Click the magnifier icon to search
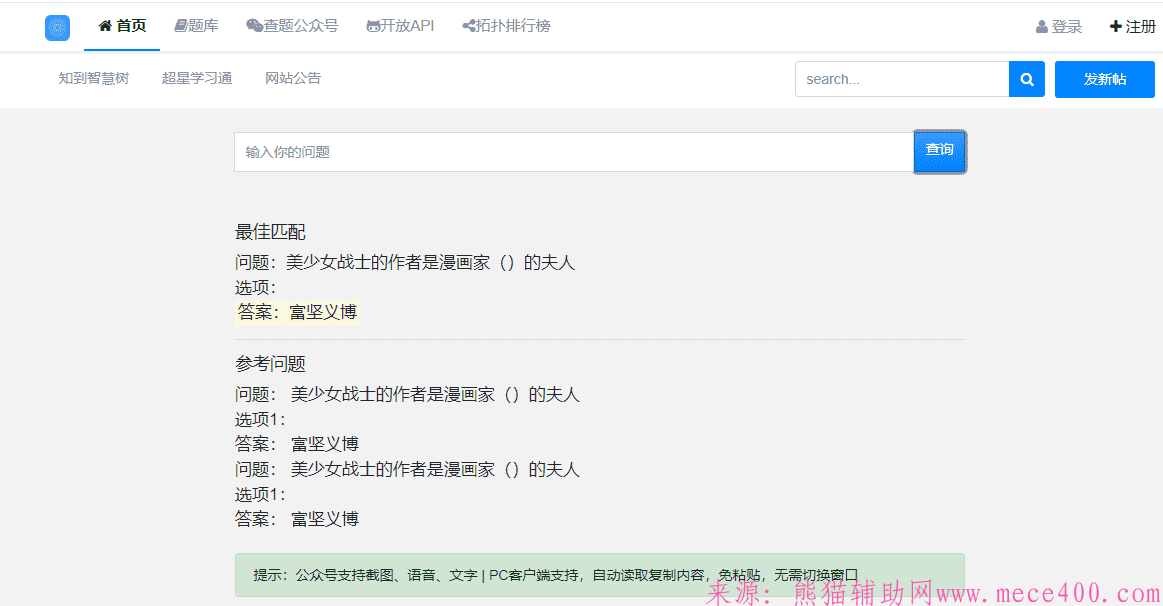Image resolution: width=1163 pixels, height=606 pixels. pyautogui.click(x=1026, y=79)
